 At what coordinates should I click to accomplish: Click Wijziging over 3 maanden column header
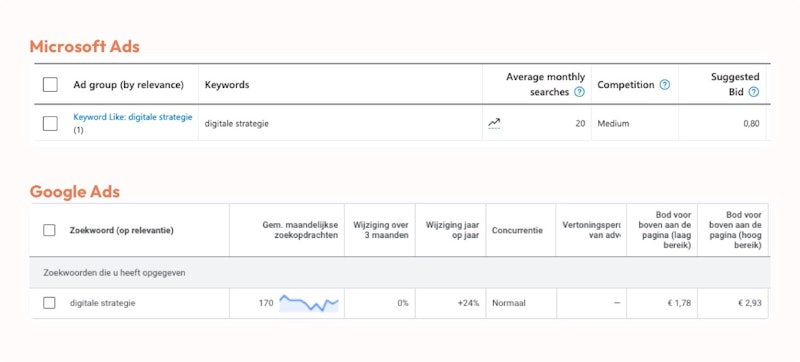381,230
